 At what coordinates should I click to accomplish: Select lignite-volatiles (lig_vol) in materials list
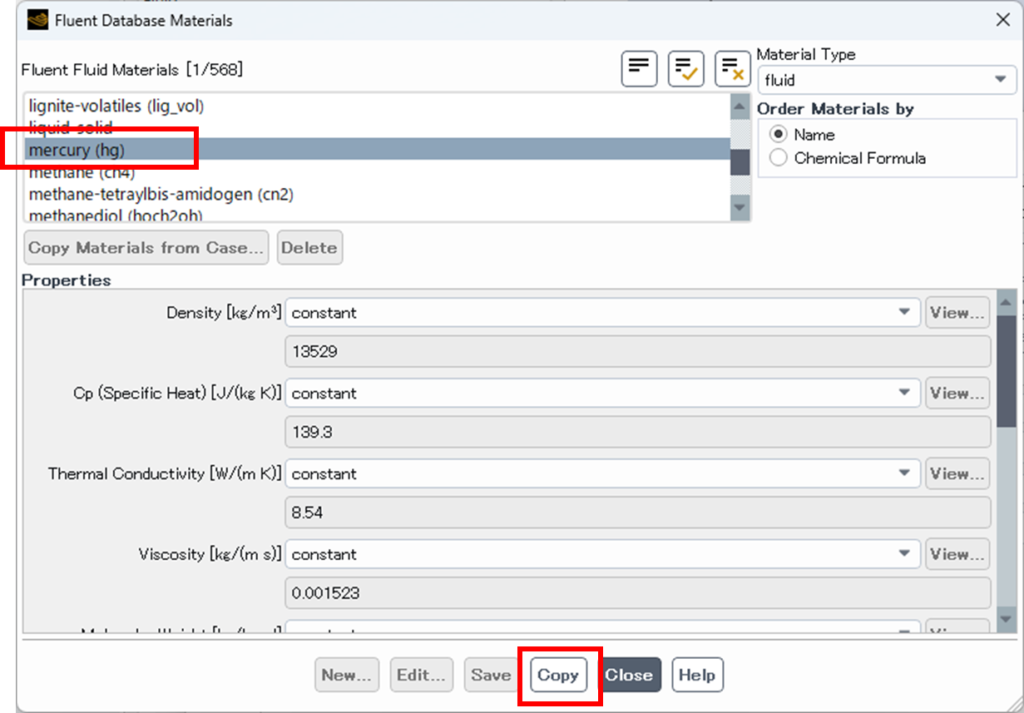(x=377, y=106)
